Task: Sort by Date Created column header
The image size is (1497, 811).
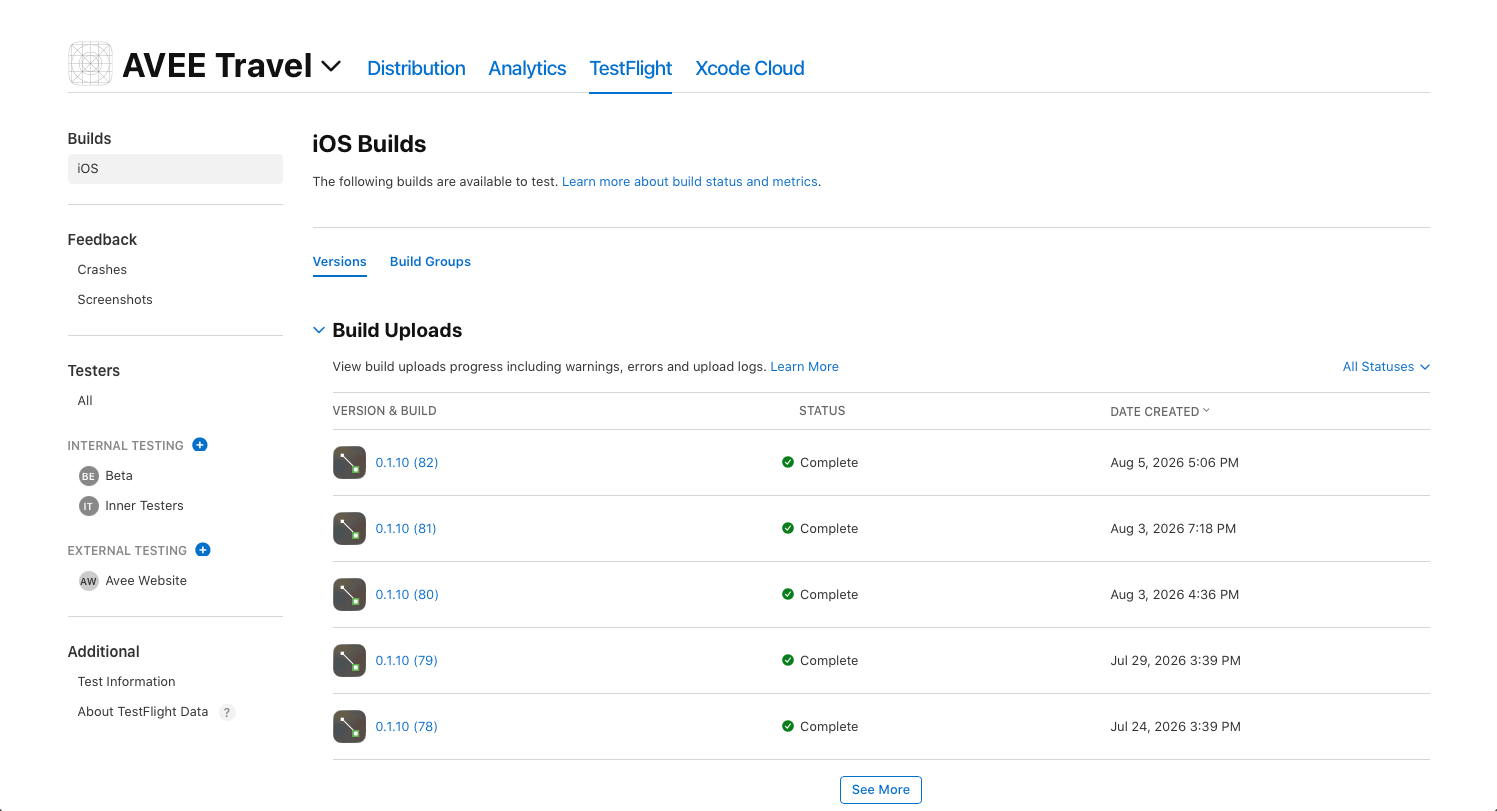Action: [1160, 411]
